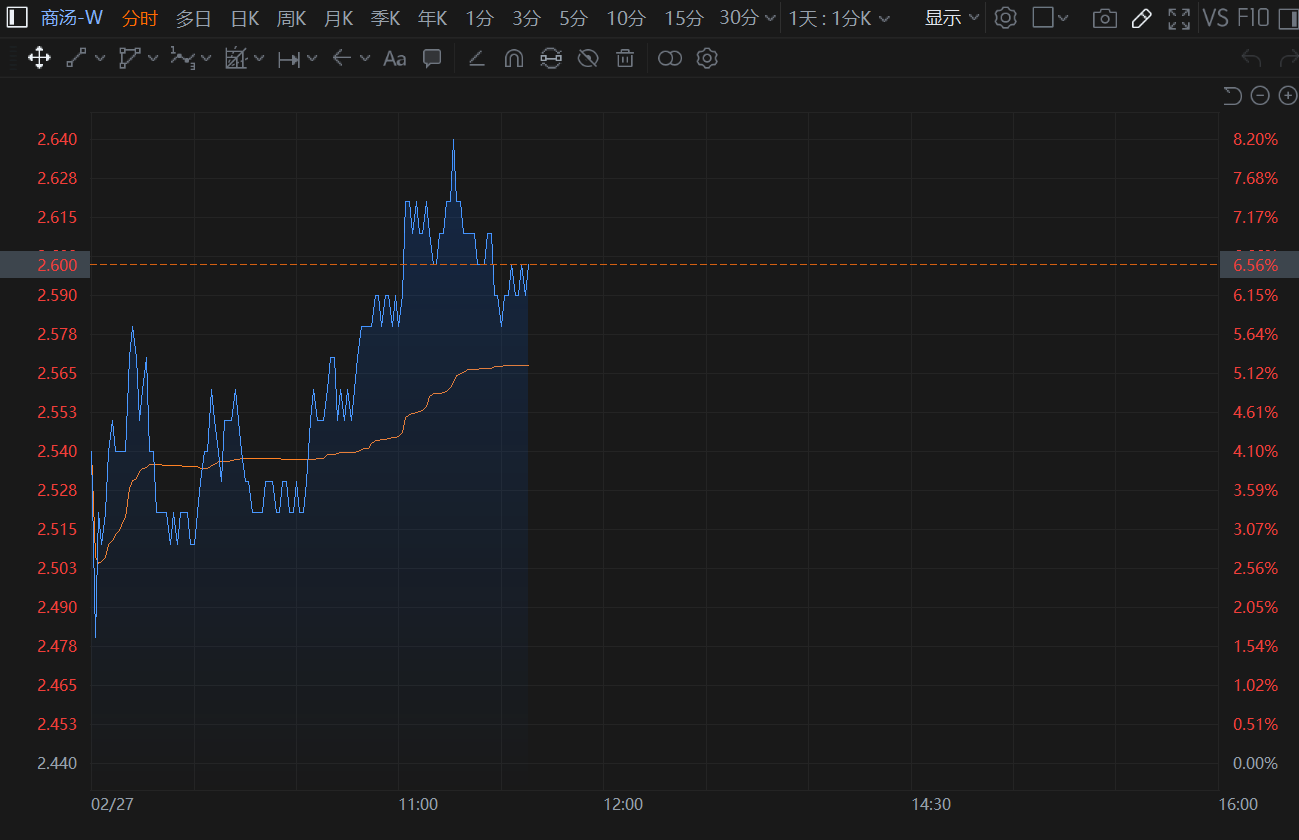Select the magnet snap tool
Viewport: 1299px width, 840px height.
[513, 59]
